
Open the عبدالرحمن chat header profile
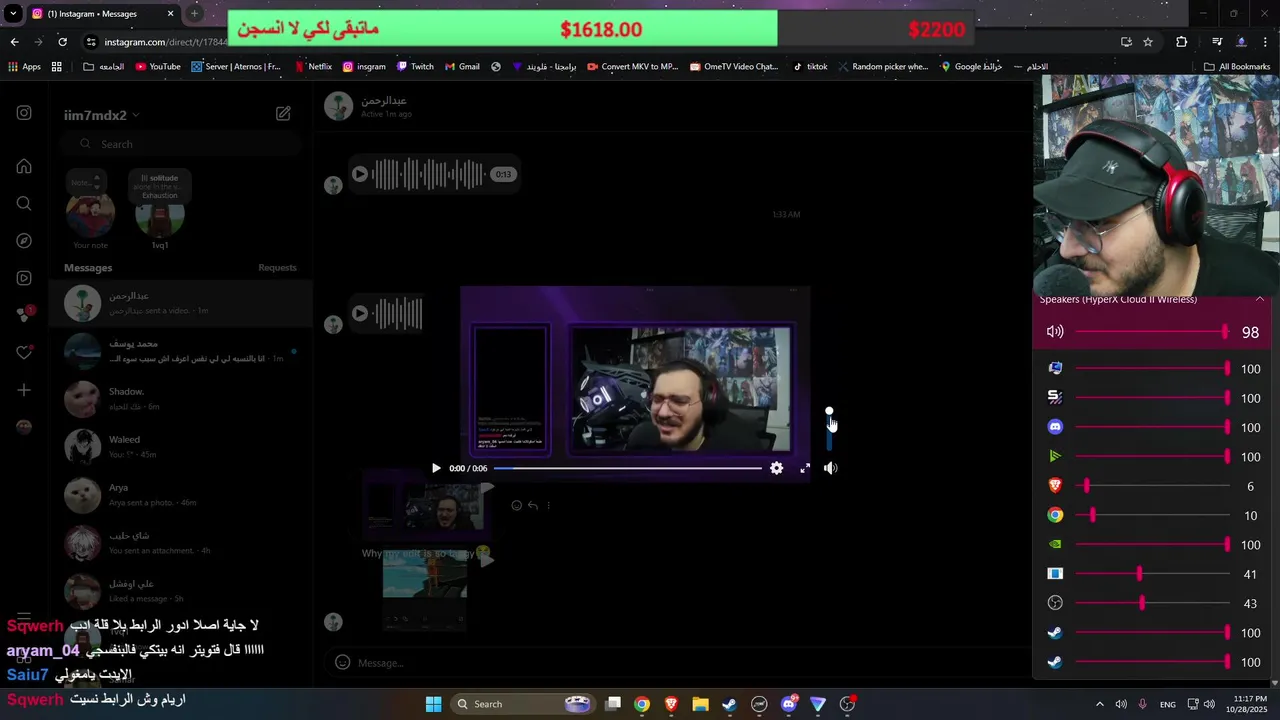[x=367, y=106]
